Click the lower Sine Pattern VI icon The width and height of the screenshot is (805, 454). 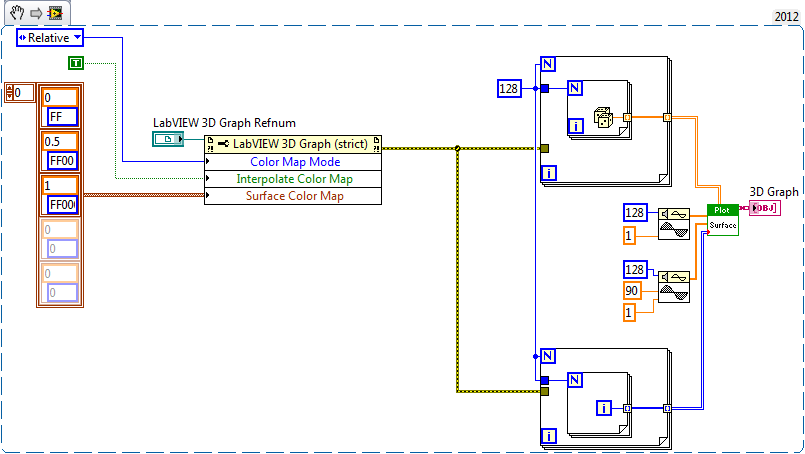click(x=674, y=287)
